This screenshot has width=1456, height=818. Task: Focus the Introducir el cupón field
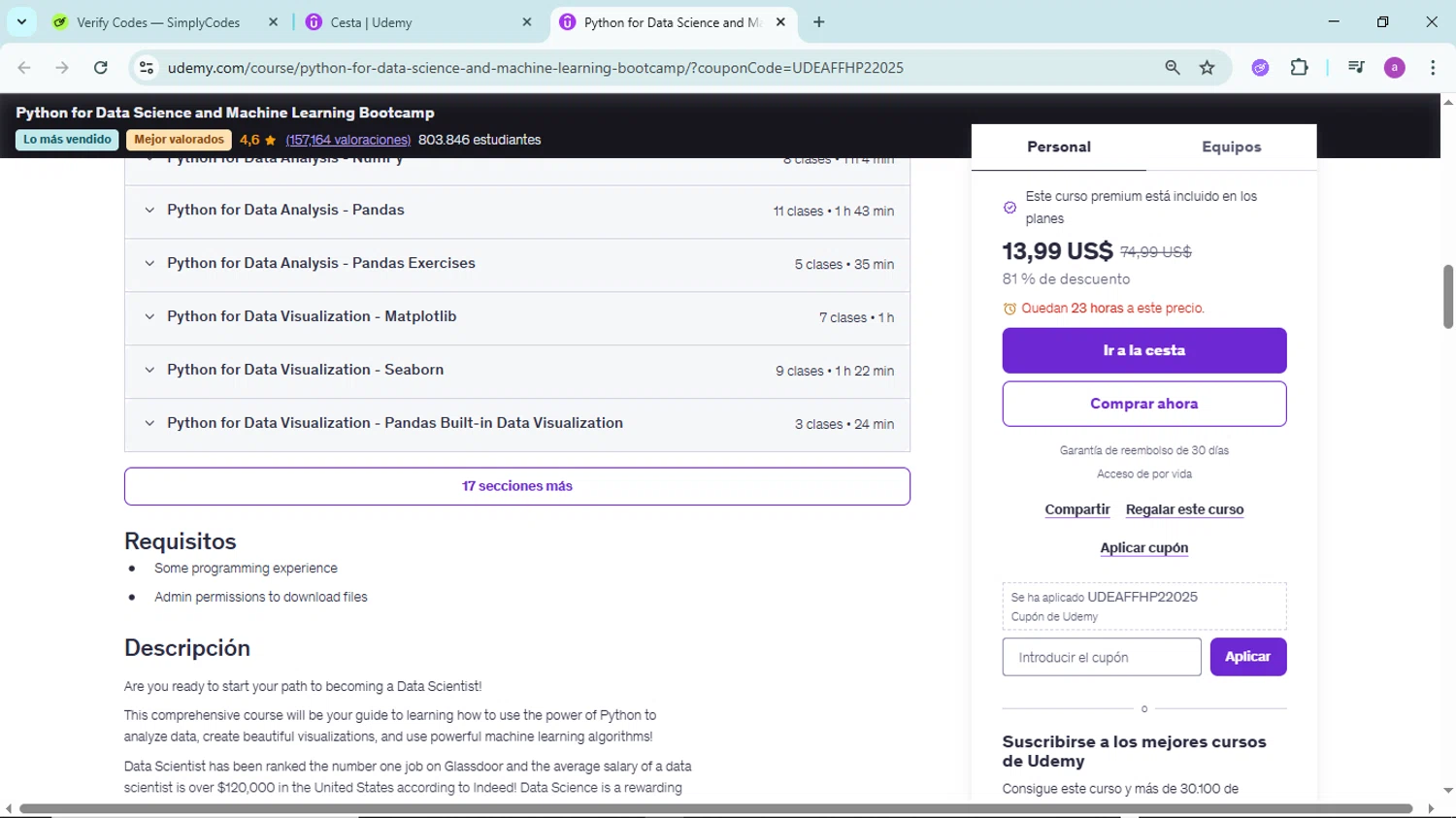[x=1101, y=657]
